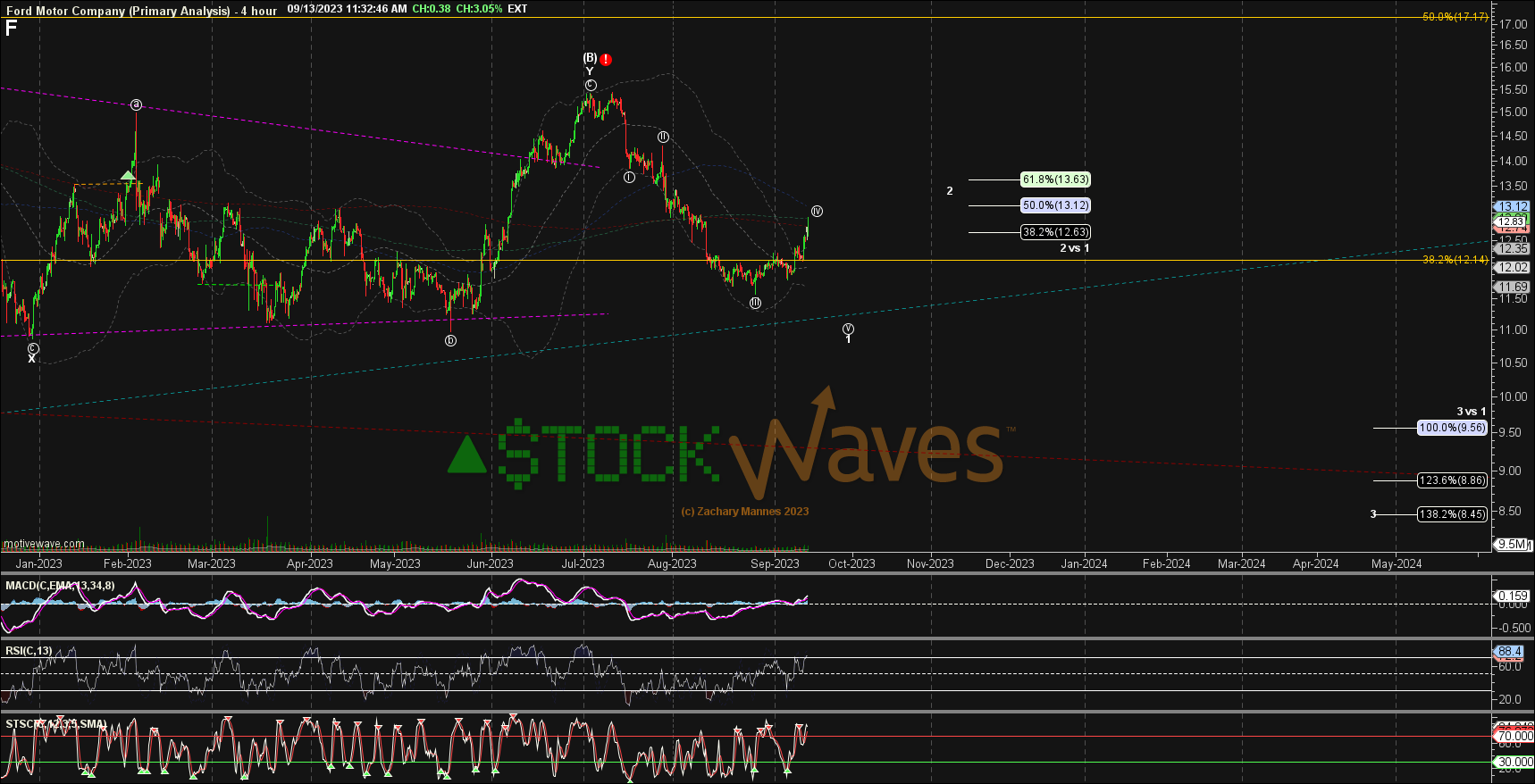Click the large F ticker symbol
The height and width of the screenshot is (784, 1535).
(x=11, y=28)
